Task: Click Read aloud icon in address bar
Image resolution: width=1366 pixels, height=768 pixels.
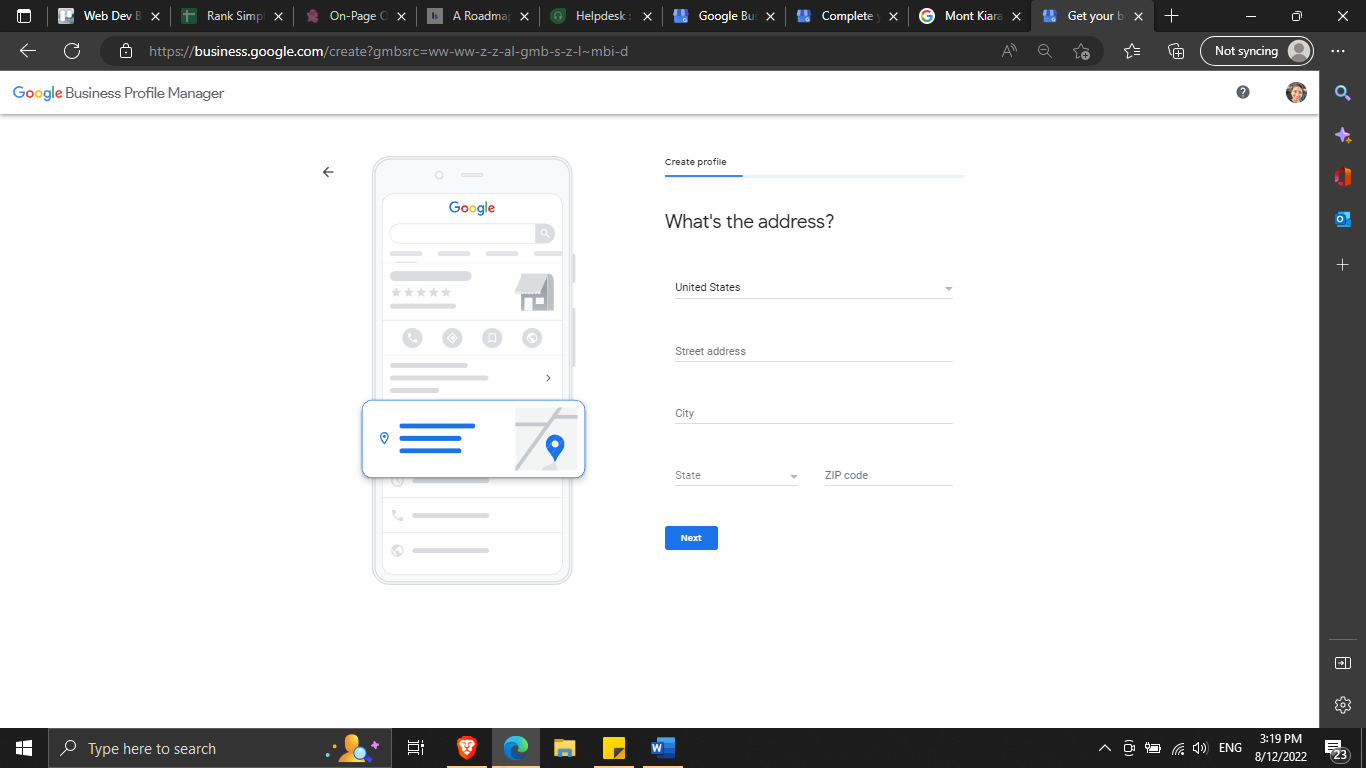Action: coord(1009,51)
